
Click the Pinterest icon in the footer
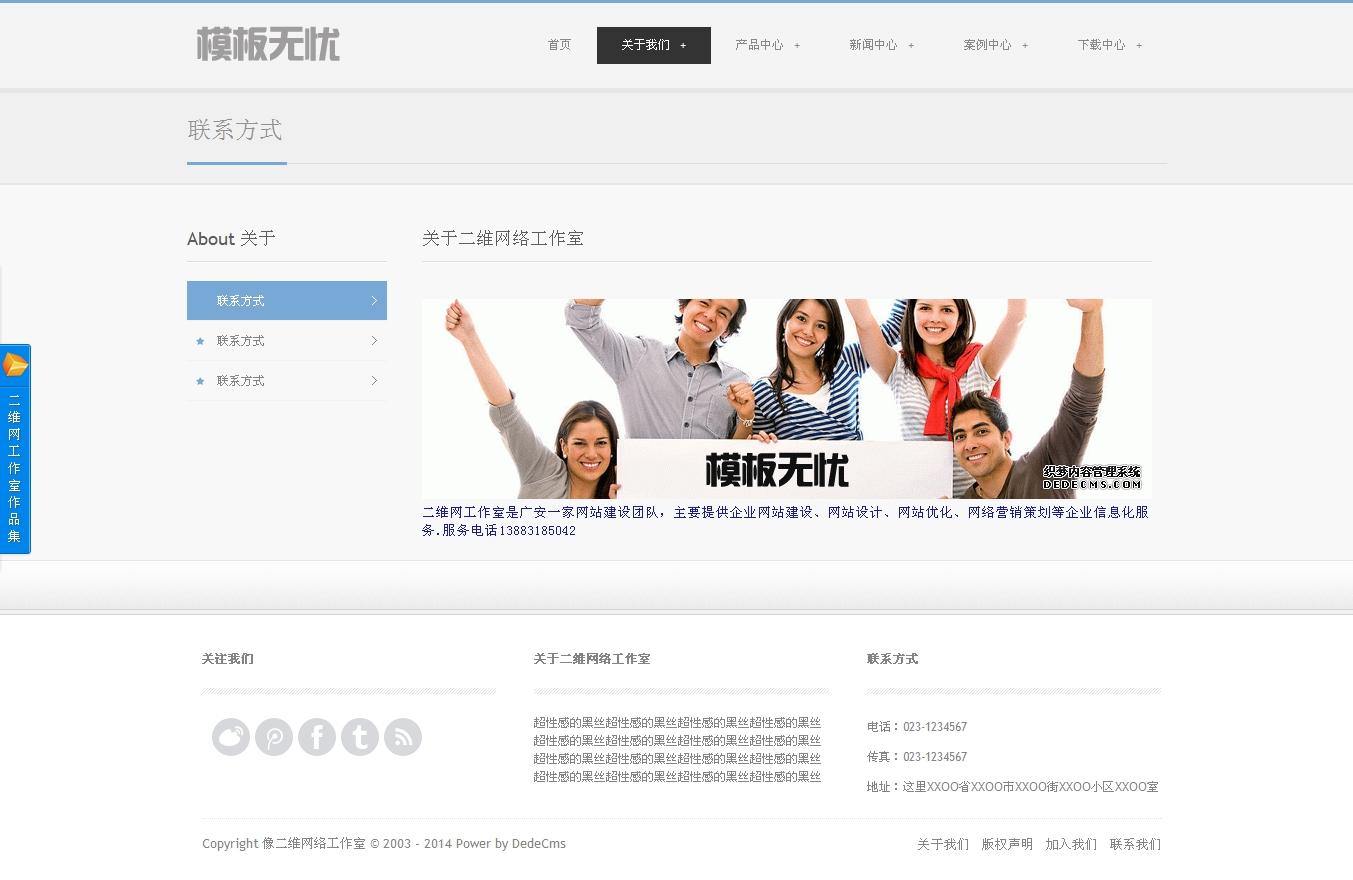pyautogui.click(x=274, y=737)
